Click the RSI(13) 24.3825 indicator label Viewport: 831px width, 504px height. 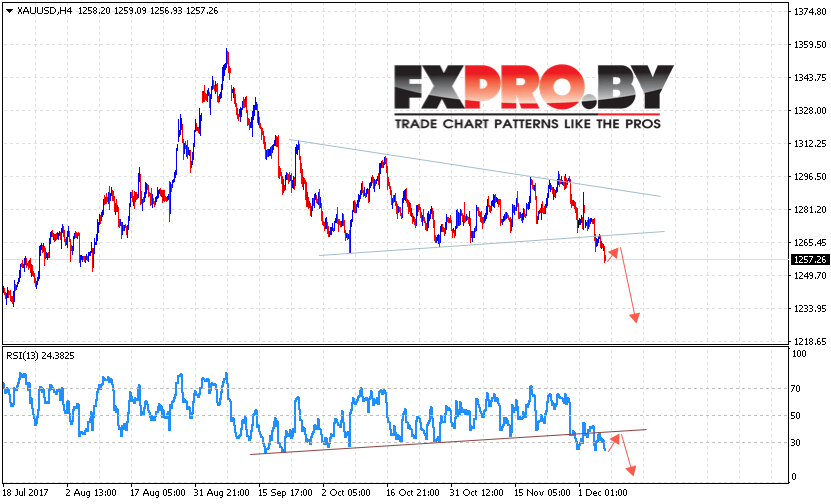[x=40, y=356]
